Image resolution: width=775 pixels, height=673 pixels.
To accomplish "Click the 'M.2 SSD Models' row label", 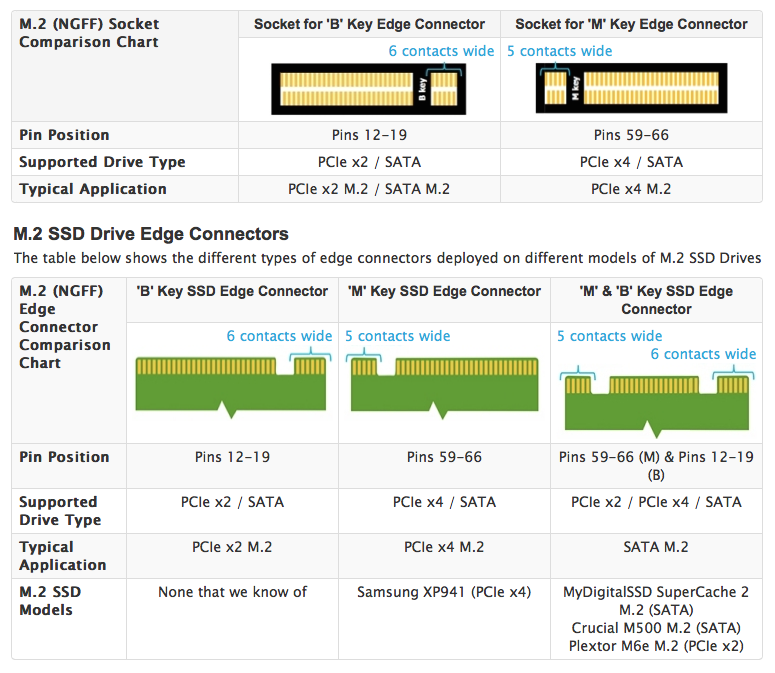I will (50, 601).
